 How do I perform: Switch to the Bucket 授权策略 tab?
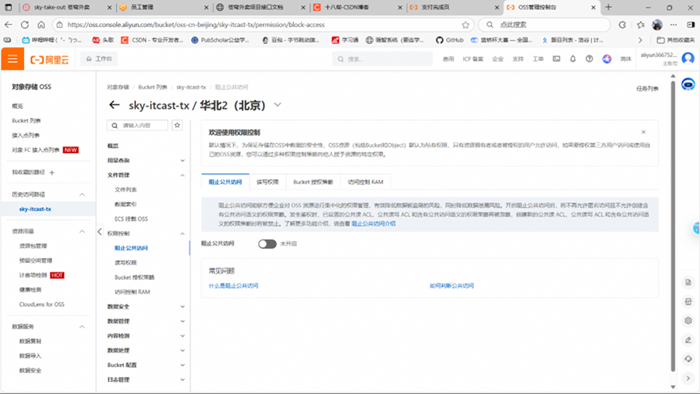point(313,182)
